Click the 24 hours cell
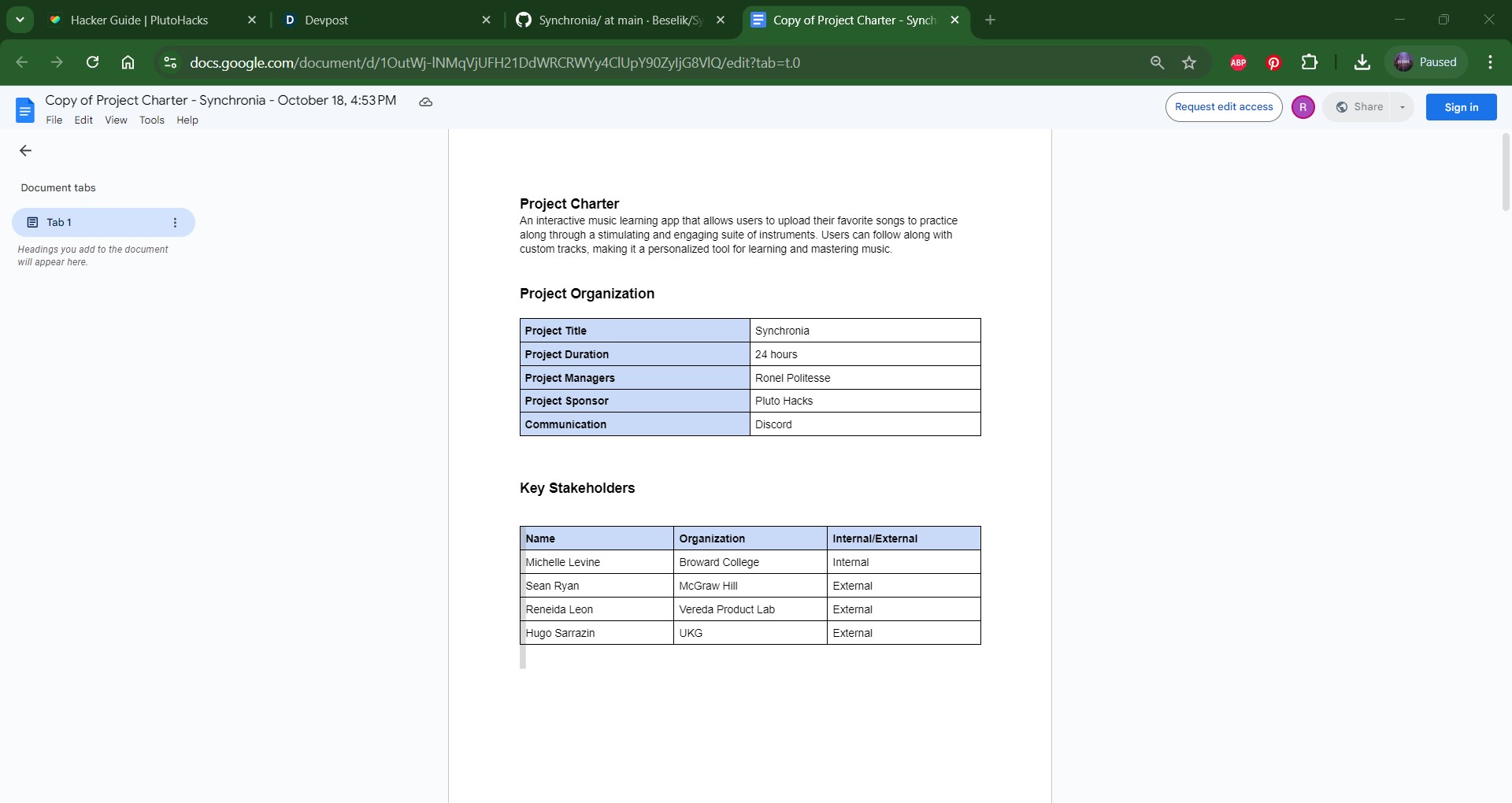Viewport: 1512px width, 803px height. (865, 354)
